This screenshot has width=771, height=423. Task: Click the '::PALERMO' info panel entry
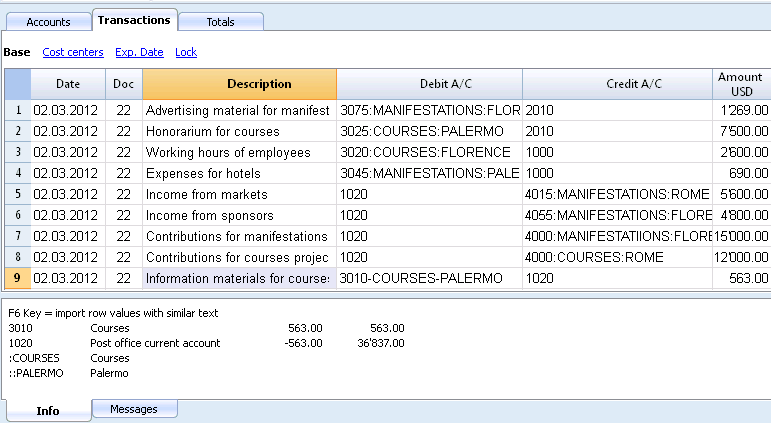36,373
